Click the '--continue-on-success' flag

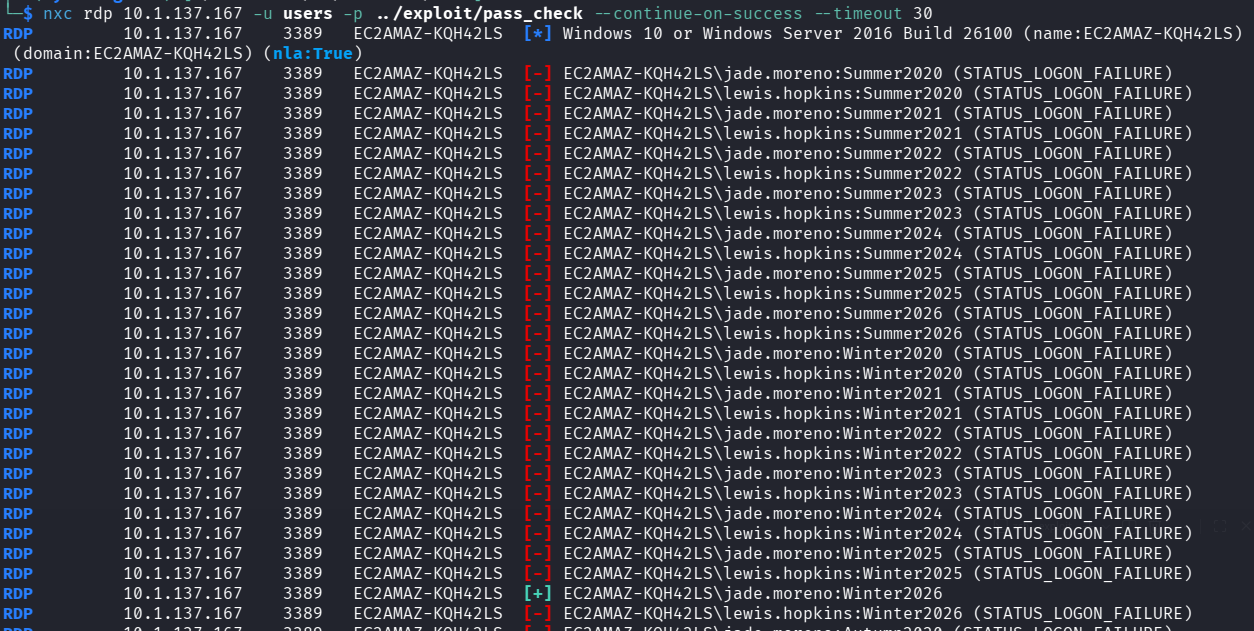(x=698, y=14)
